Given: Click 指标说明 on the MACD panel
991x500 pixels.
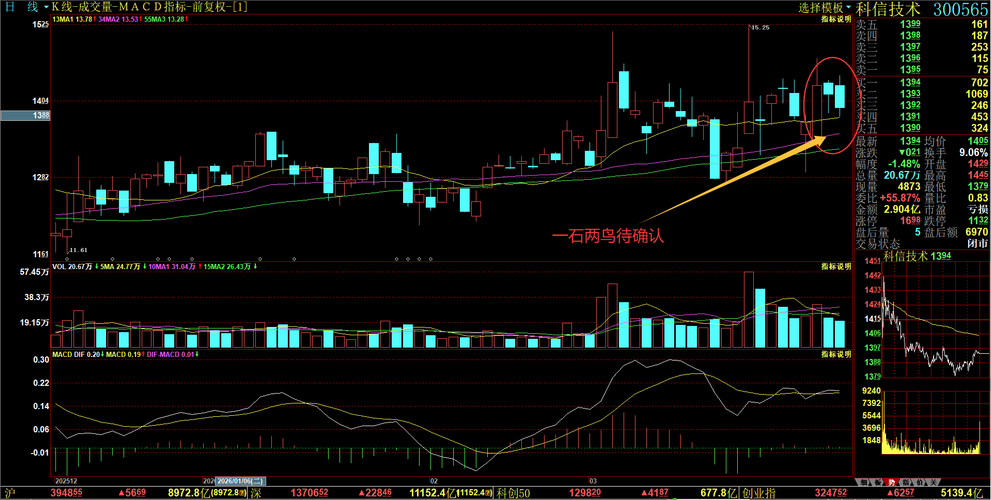Looking at the screenshot, I should point(836,354).
